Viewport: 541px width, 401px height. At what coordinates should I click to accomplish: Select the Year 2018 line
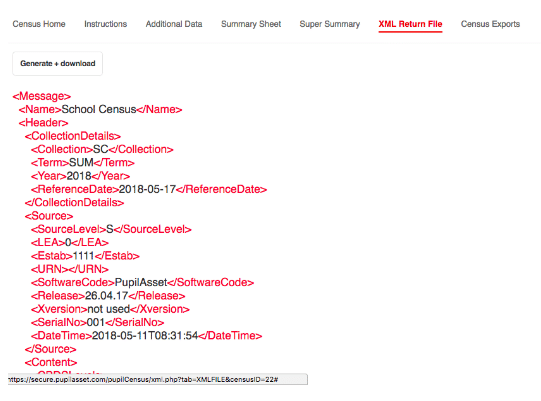(80, 176)
